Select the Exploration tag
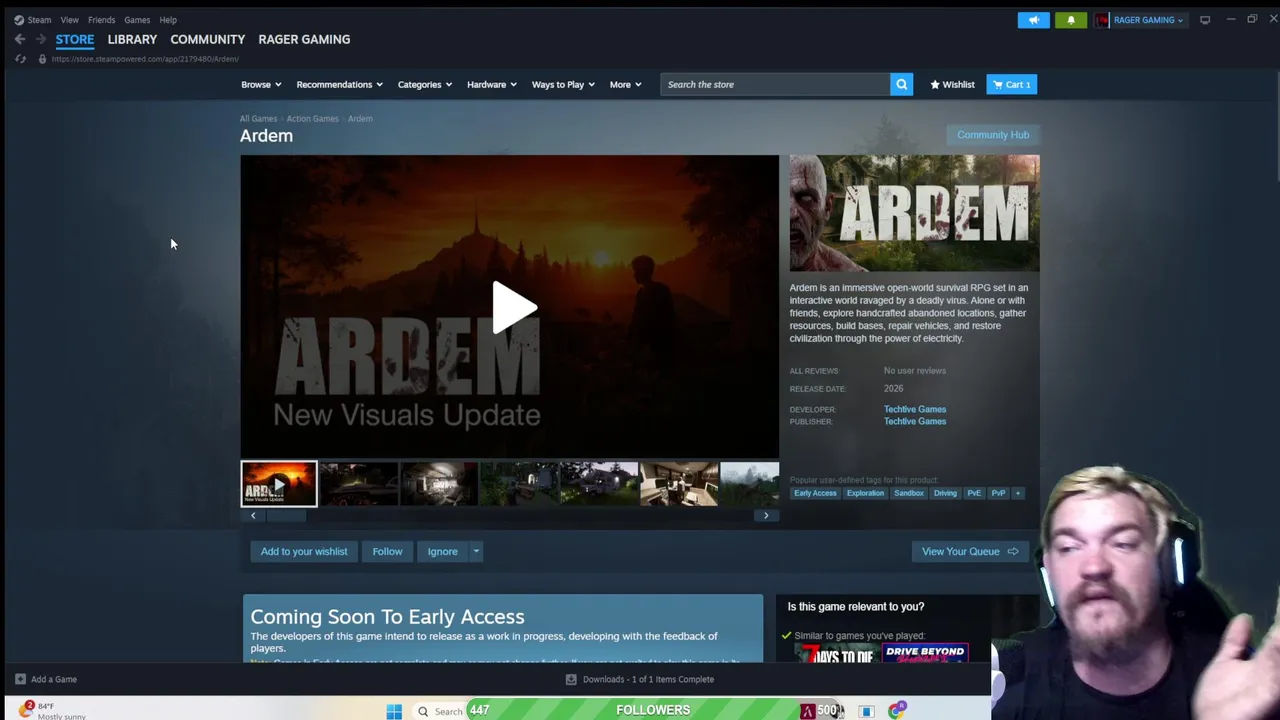 point(865,493)
